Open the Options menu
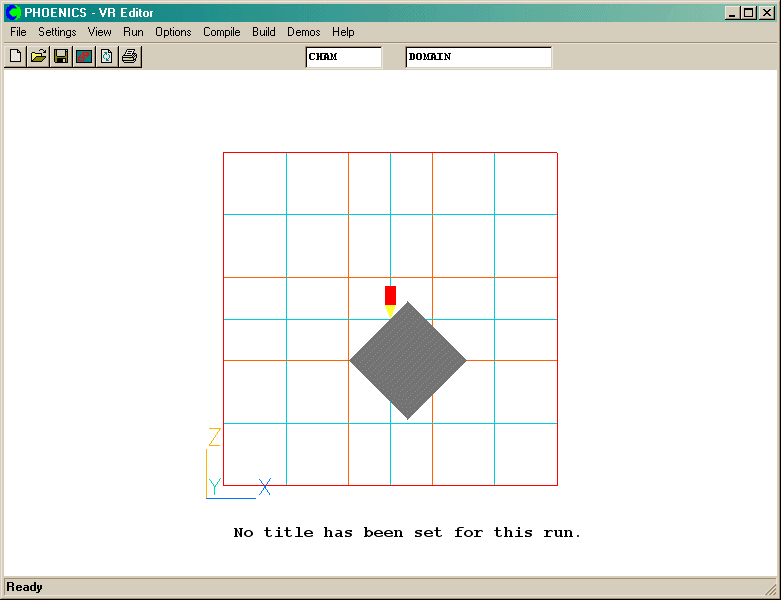 pos(173,32)
